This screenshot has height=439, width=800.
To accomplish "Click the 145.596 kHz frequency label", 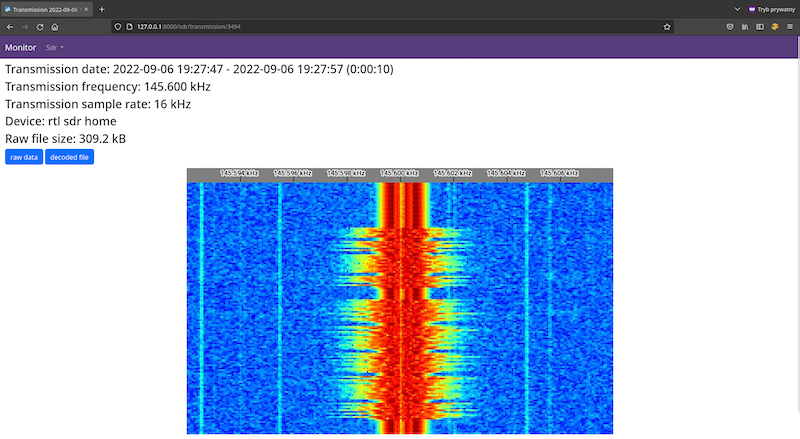I will pyautogui.click(x=293, y=173).
